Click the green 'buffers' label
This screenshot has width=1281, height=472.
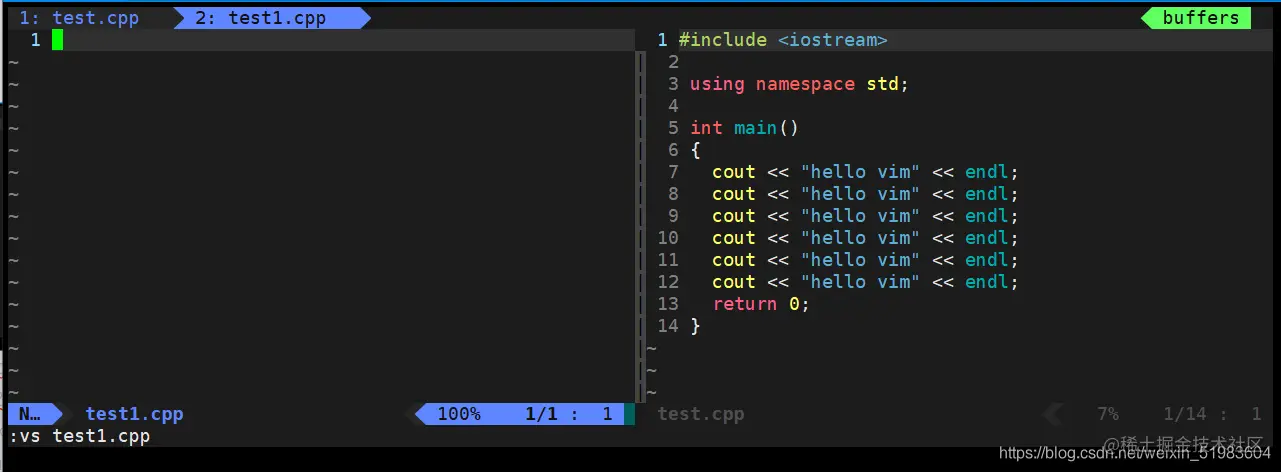pyautogui.click(x=1200, y=18)
